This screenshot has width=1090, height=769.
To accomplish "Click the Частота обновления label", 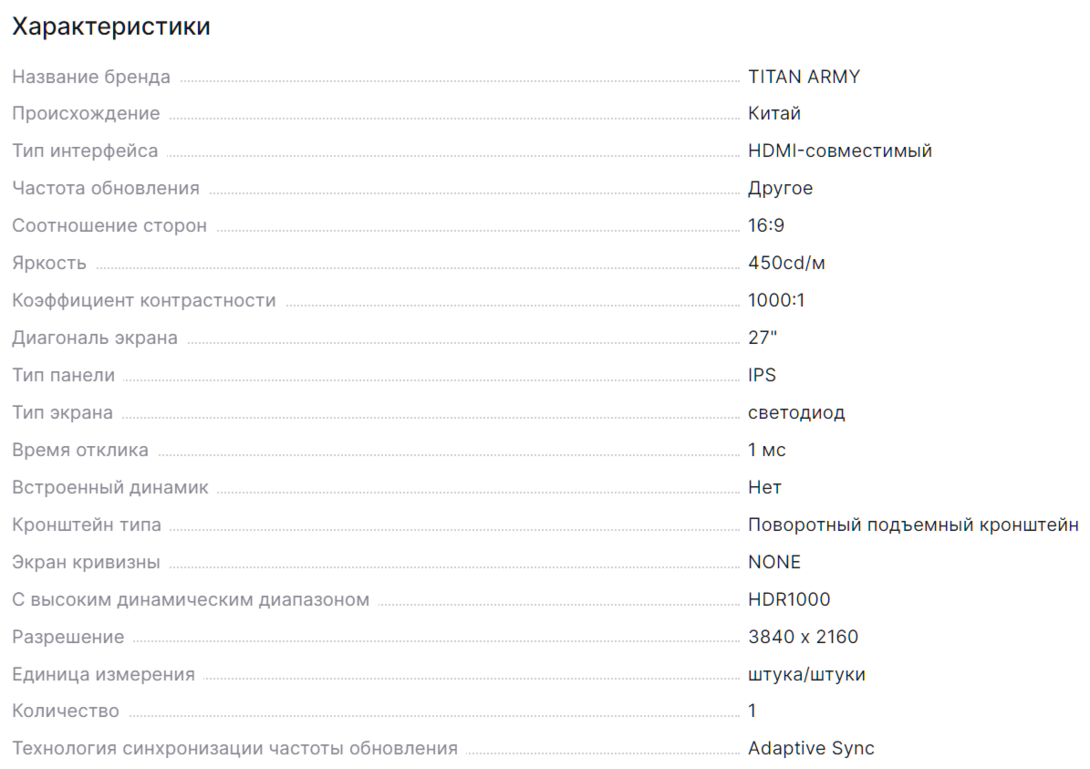I will 106,188.
